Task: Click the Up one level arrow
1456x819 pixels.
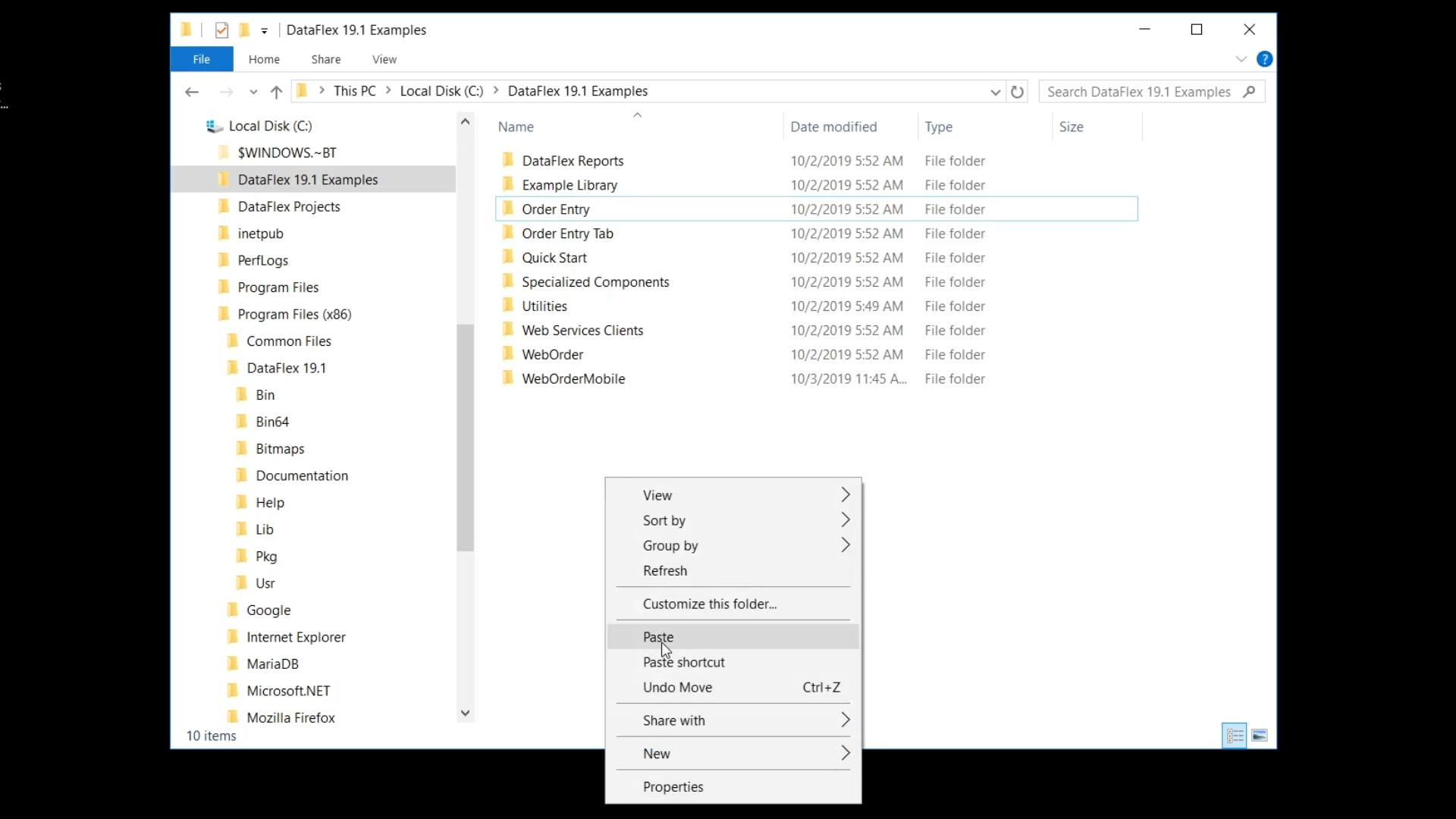Action: [276, 92]
